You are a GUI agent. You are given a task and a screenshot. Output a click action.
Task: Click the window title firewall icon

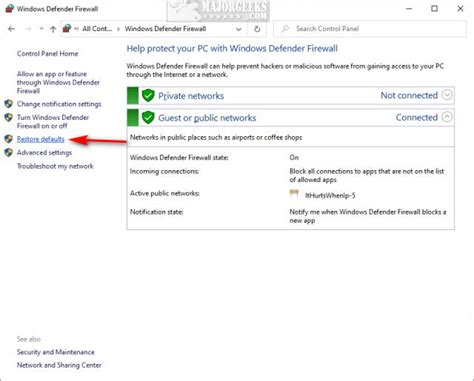[10, 9]
